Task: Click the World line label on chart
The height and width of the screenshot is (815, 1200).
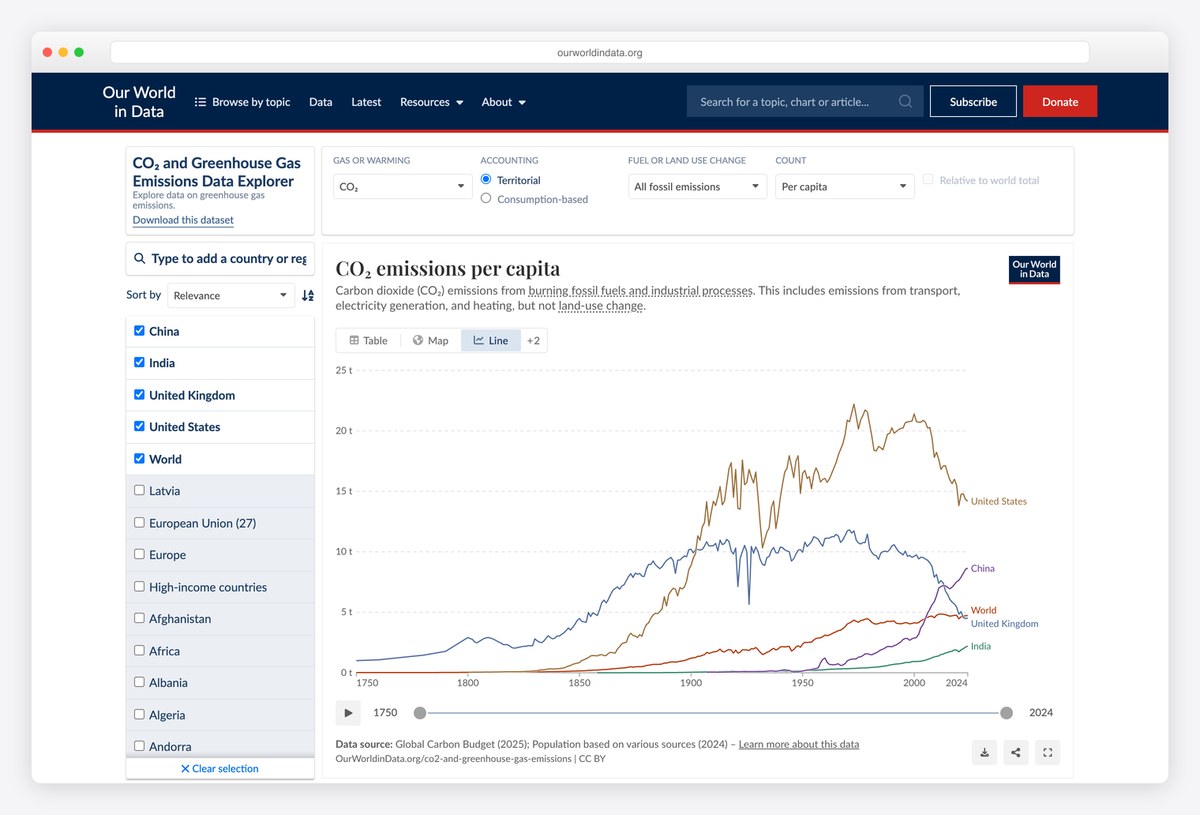Action: click(983, 610)
